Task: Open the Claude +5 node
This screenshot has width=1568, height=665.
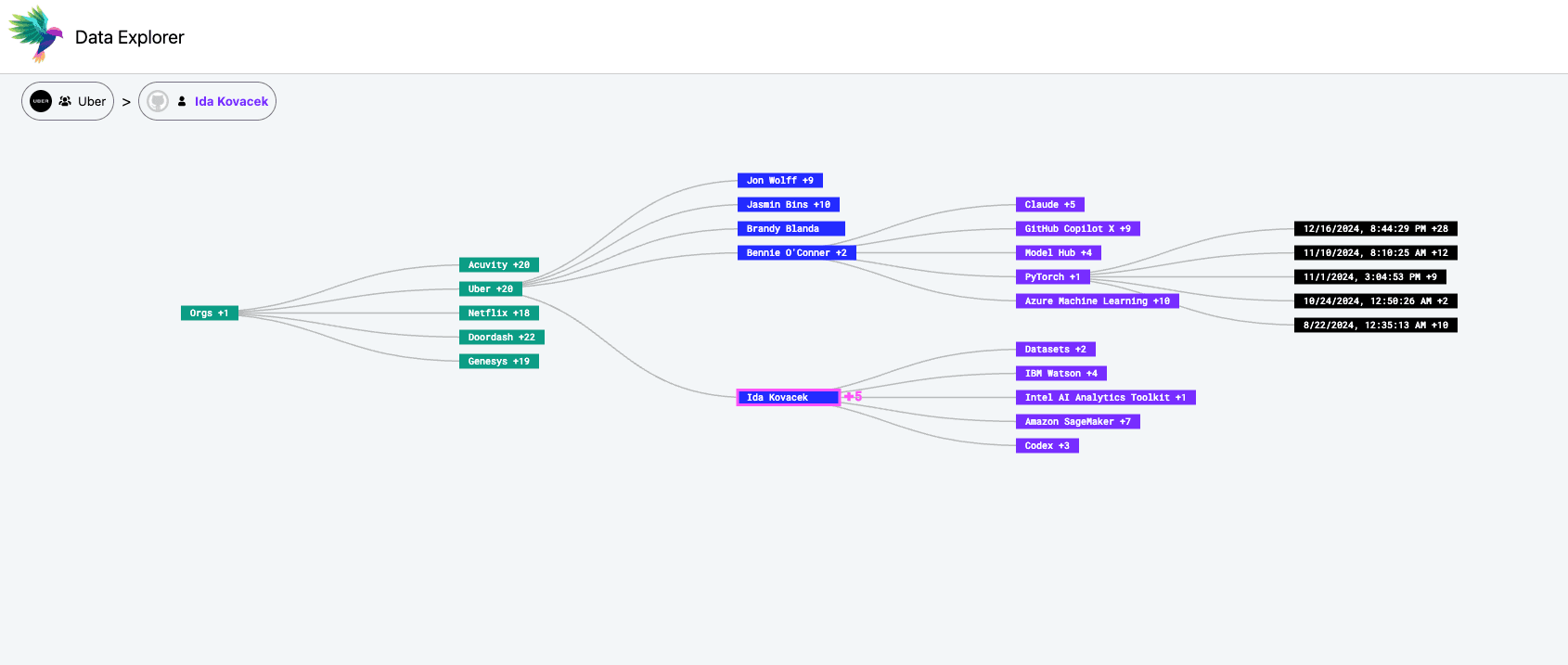Action: [1050, 205]
